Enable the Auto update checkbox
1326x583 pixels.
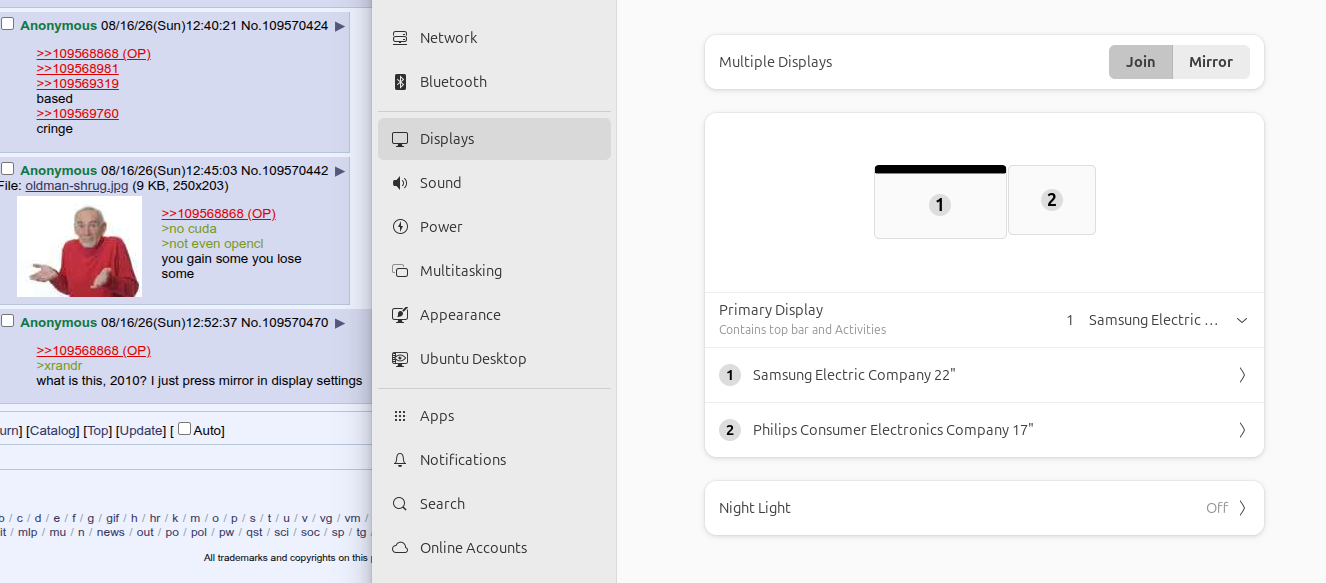coord(184,429)
